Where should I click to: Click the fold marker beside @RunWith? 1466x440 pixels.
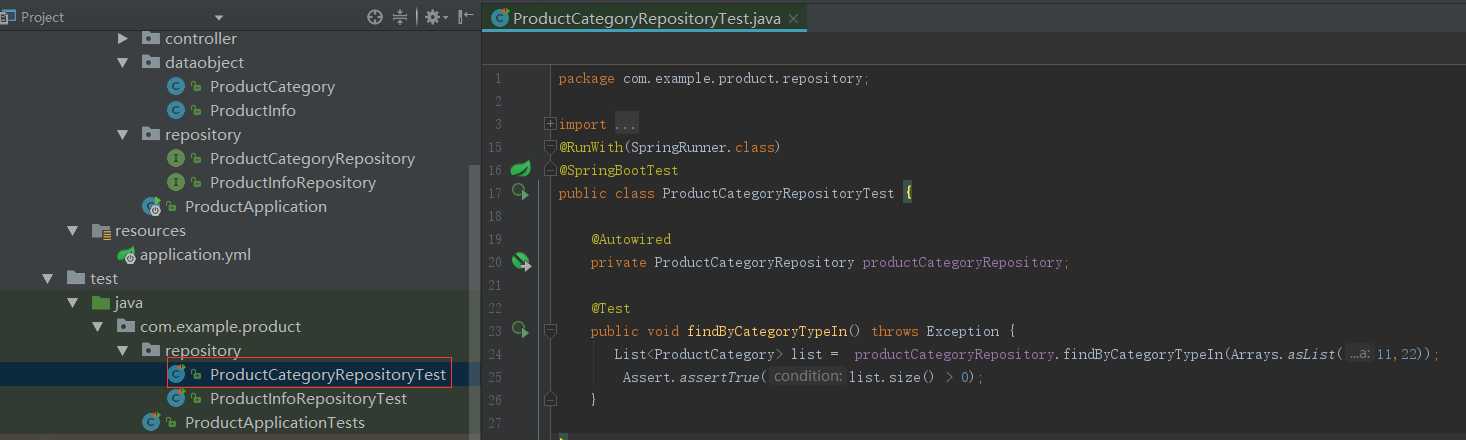tap(550, 147)
